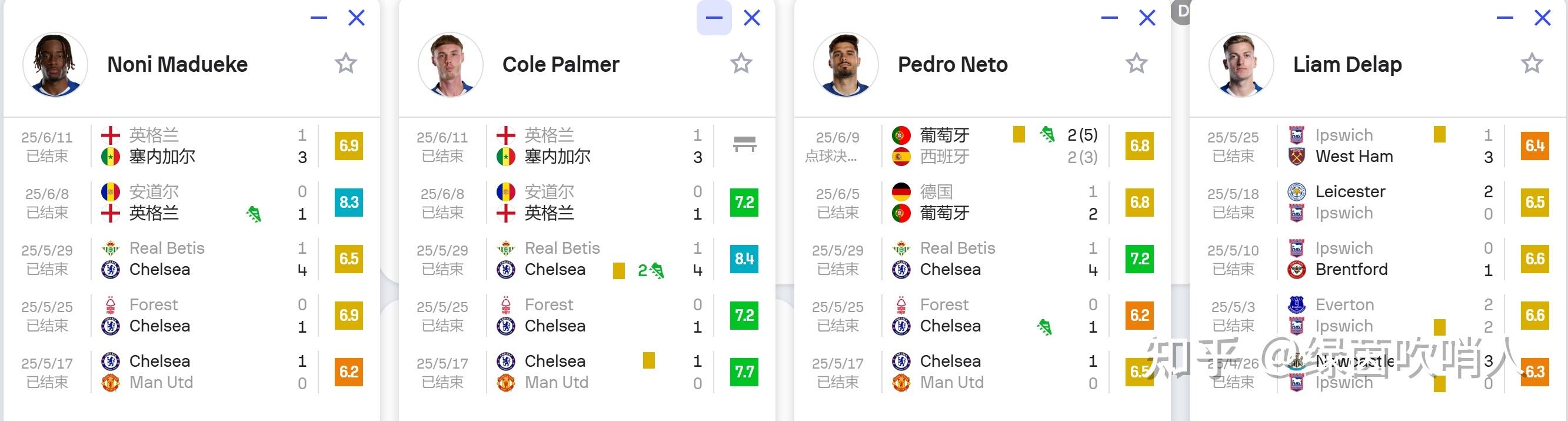Image resolution: width=1568 pixels, height=421 pixels.
Task: Click Noni Madueke's profile photo
Action: pyautogui.click(x=55, y=65)
